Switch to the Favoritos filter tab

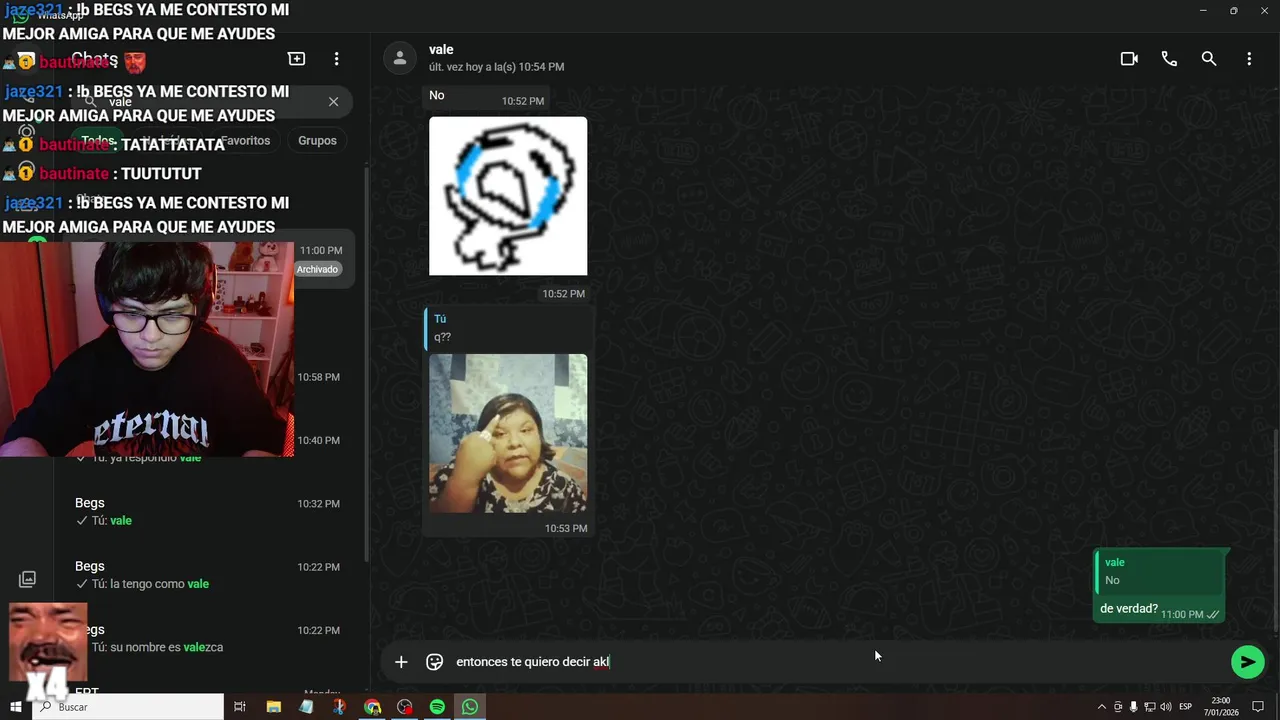tap(246, 140)
